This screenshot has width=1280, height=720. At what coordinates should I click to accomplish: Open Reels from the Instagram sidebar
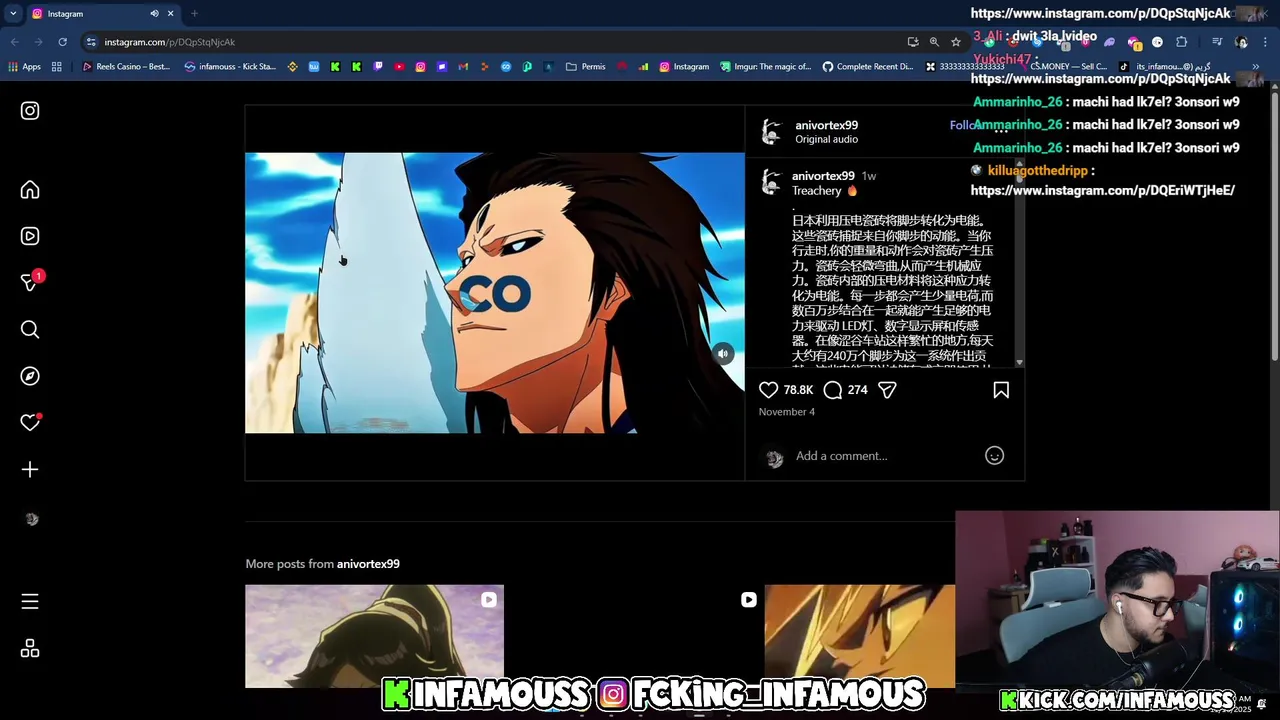point(30,236)
